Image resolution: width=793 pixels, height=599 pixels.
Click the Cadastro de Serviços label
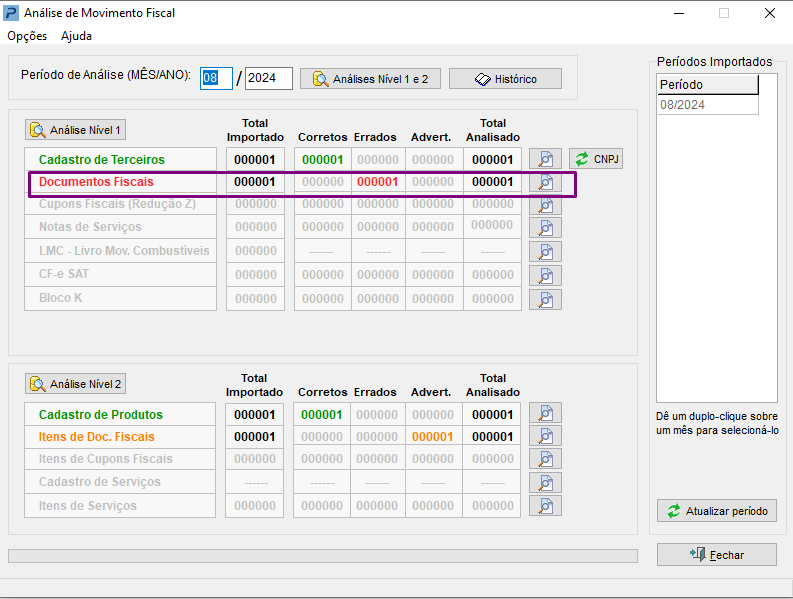(x=100, y=482)
